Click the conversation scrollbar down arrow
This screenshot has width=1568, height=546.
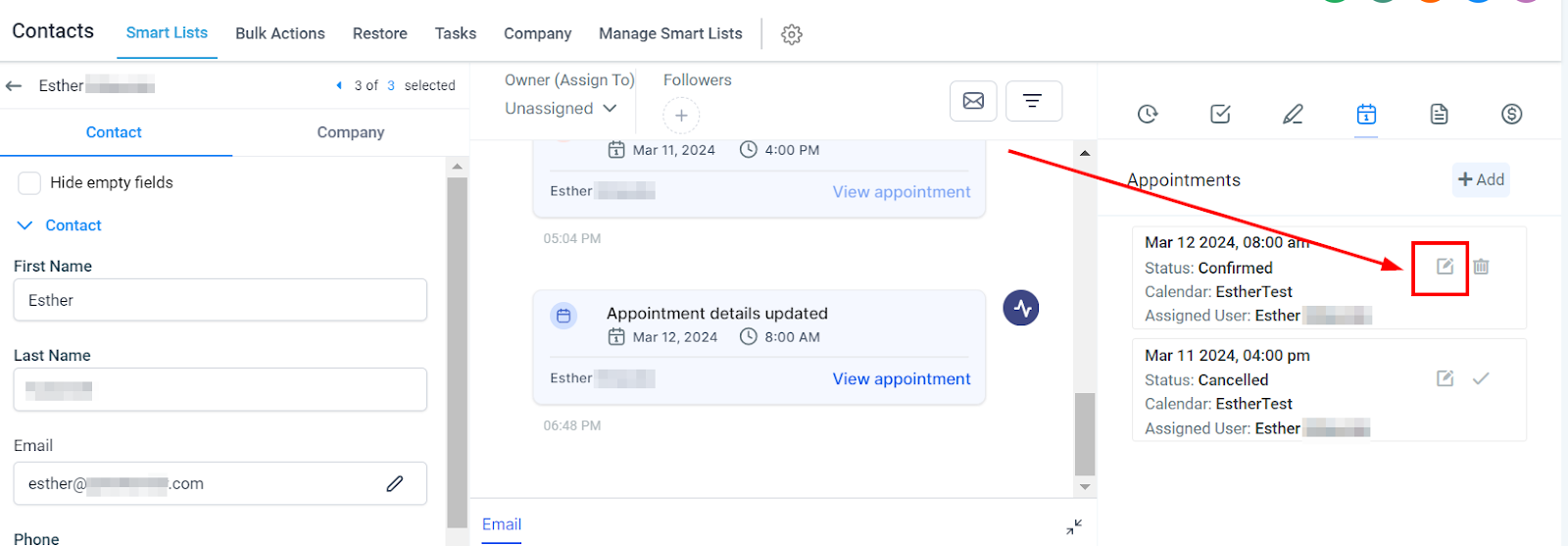coord(1085,486)
